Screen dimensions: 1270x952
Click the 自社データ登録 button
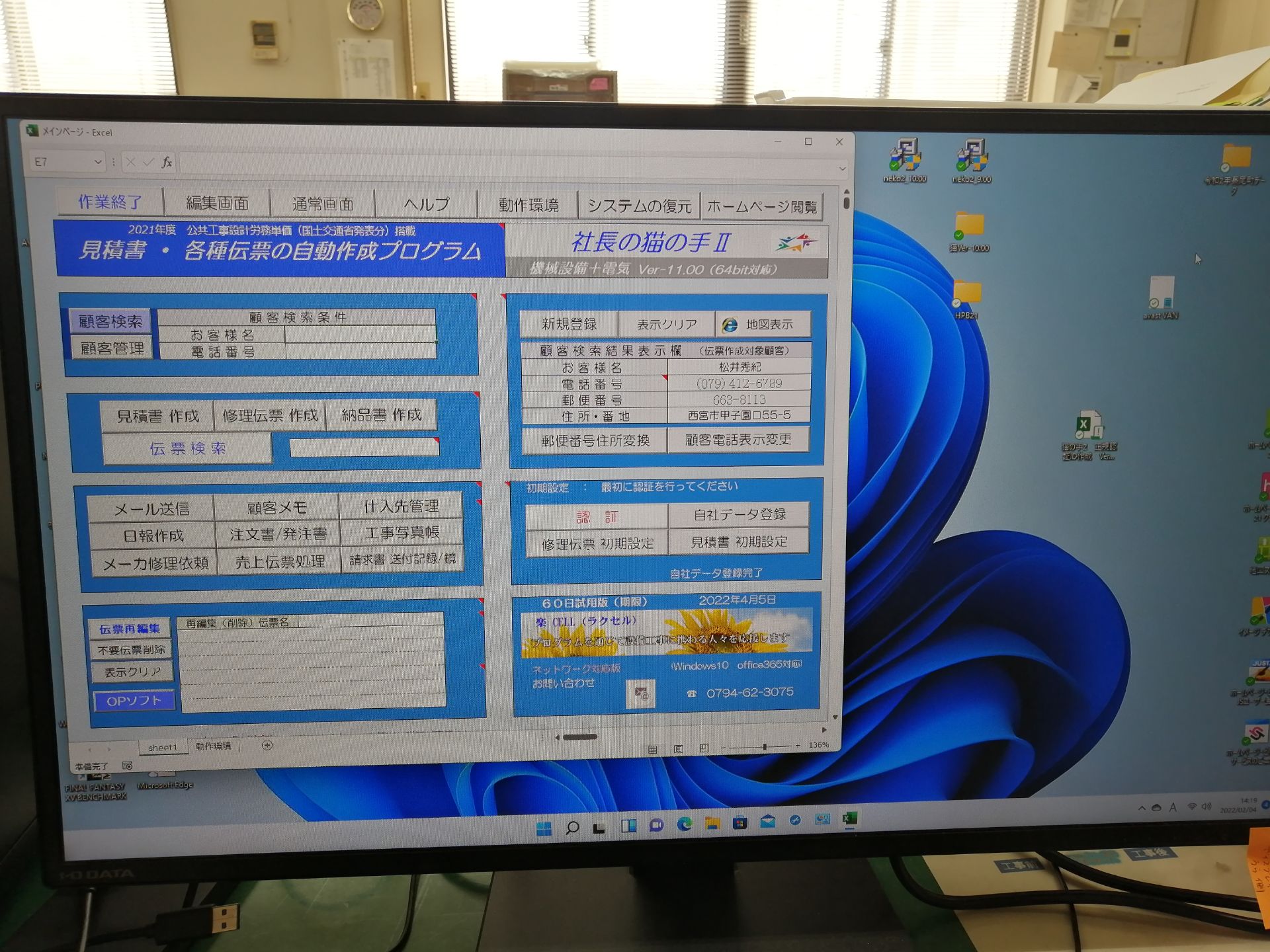[x=740, y=514]
